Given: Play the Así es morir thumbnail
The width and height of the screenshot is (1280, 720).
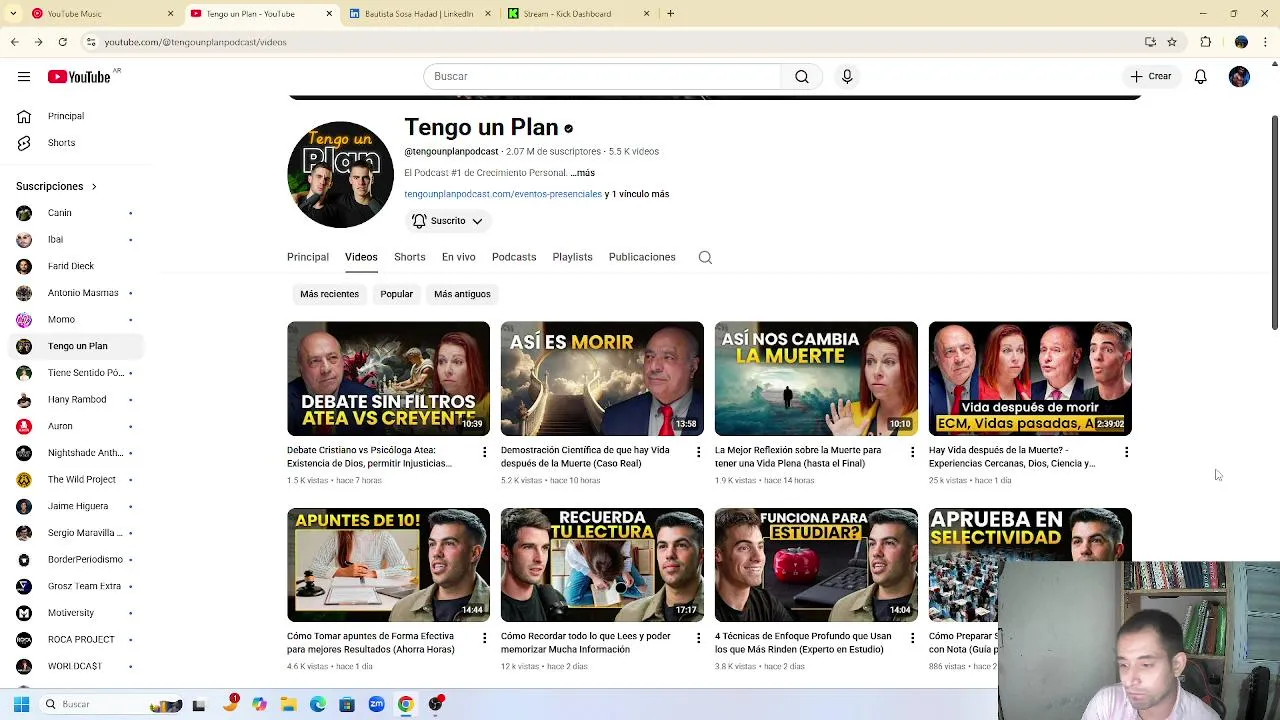Looking at the screenshot, I should pyautogui.click(x=602, y=379).
